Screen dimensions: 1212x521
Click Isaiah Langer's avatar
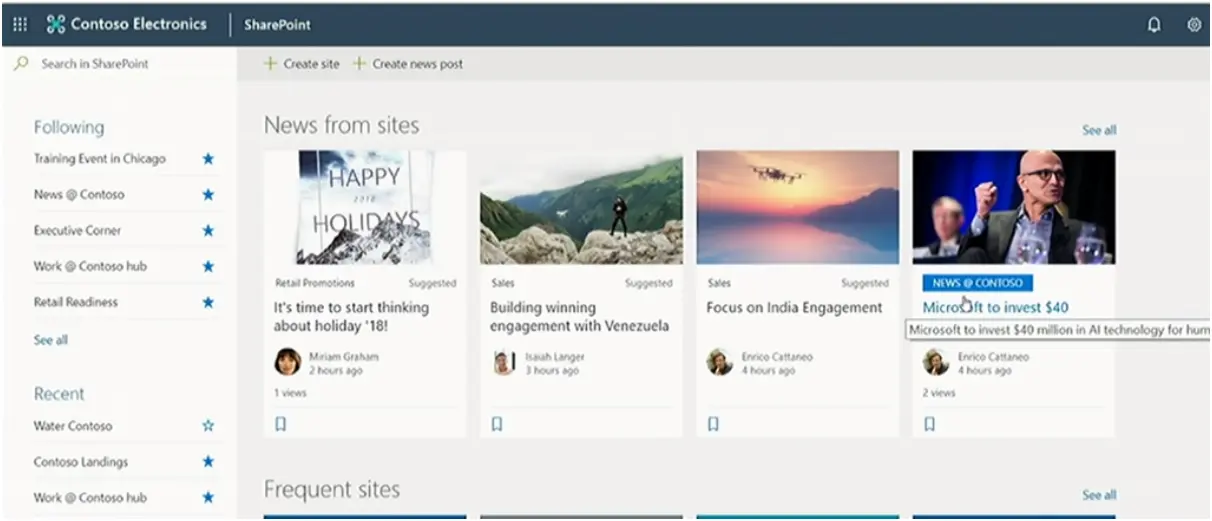point(504,362)
